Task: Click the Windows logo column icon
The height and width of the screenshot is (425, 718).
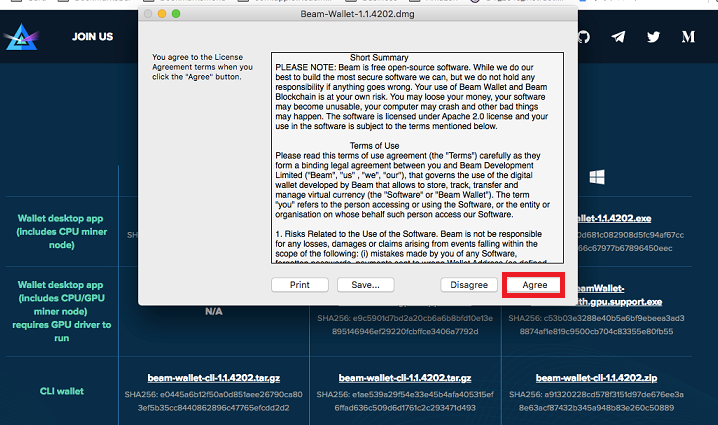Action: pos(597,177)
